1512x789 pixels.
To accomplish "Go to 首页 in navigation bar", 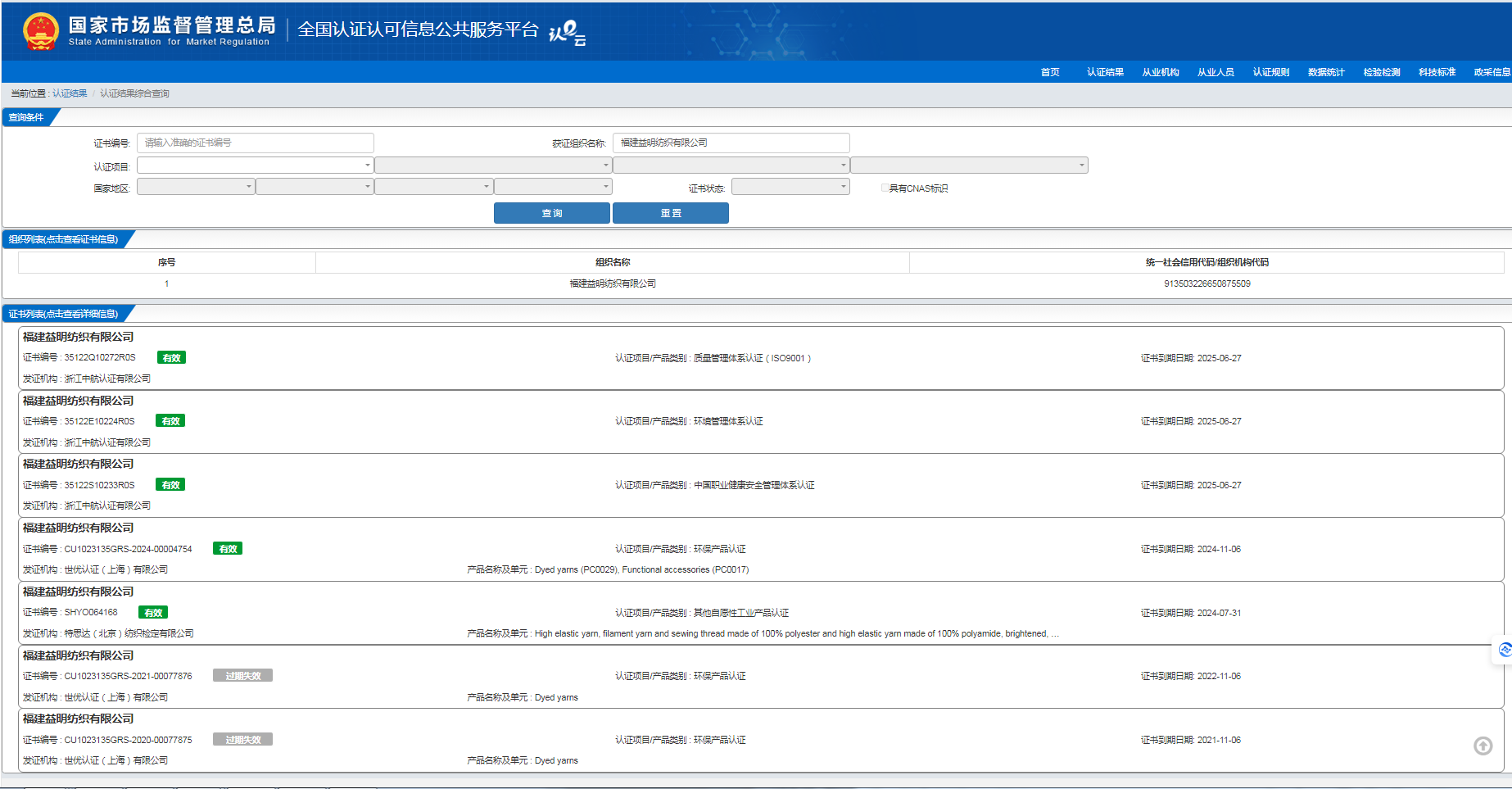I will (x=1050, y=72).
